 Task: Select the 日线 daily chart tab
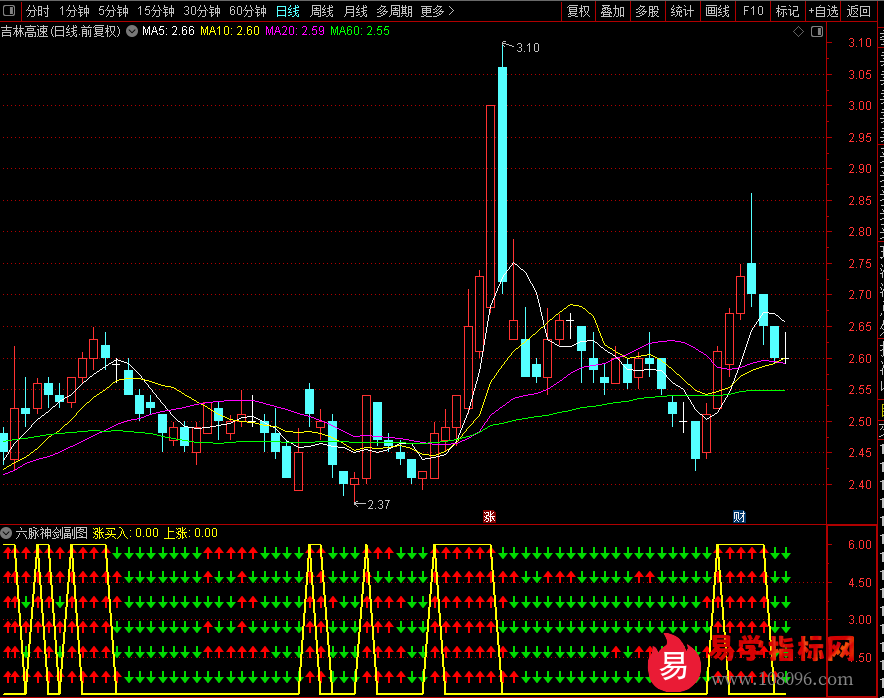288,11
